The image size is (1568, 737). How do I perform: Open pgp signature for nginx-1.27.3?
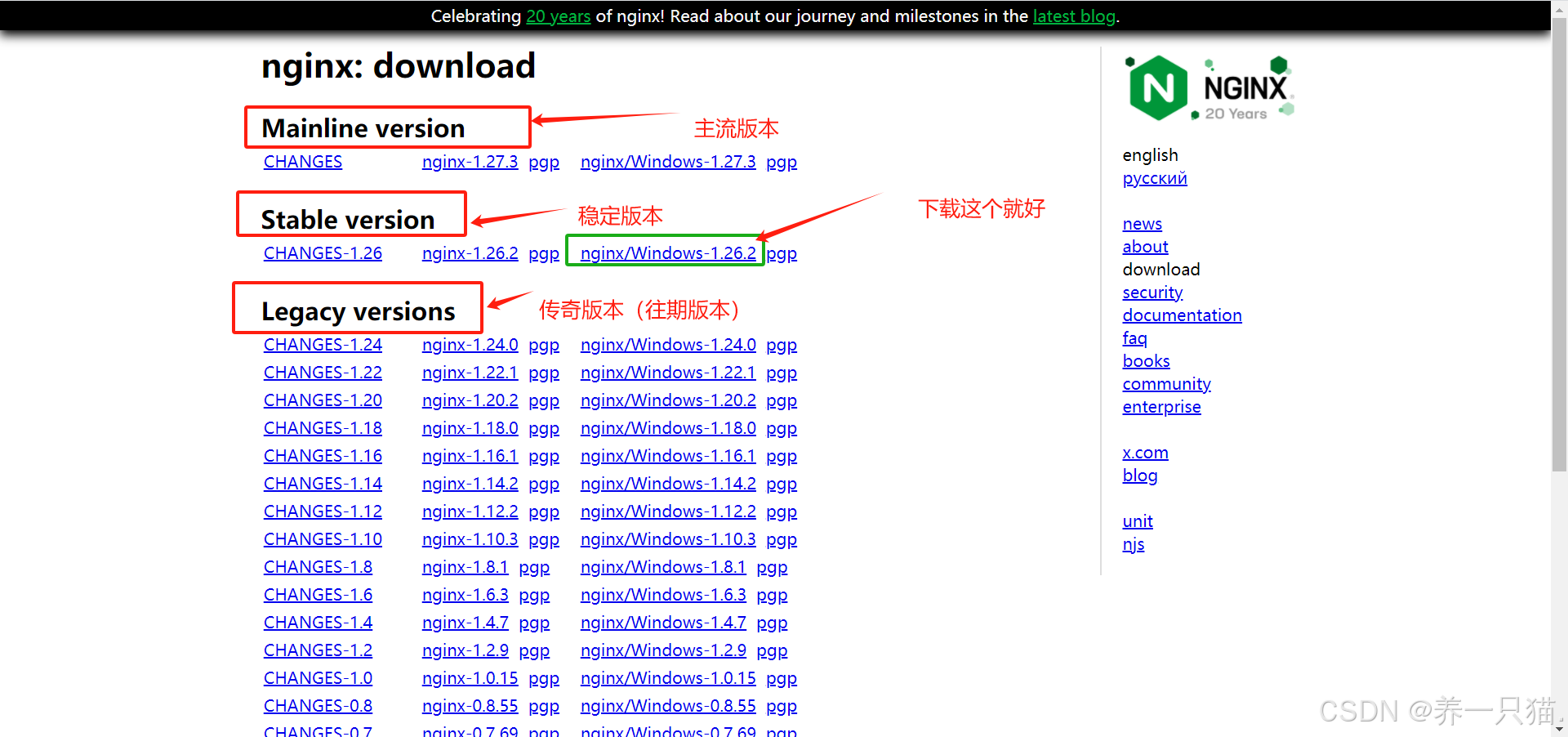tap(544, 162)
